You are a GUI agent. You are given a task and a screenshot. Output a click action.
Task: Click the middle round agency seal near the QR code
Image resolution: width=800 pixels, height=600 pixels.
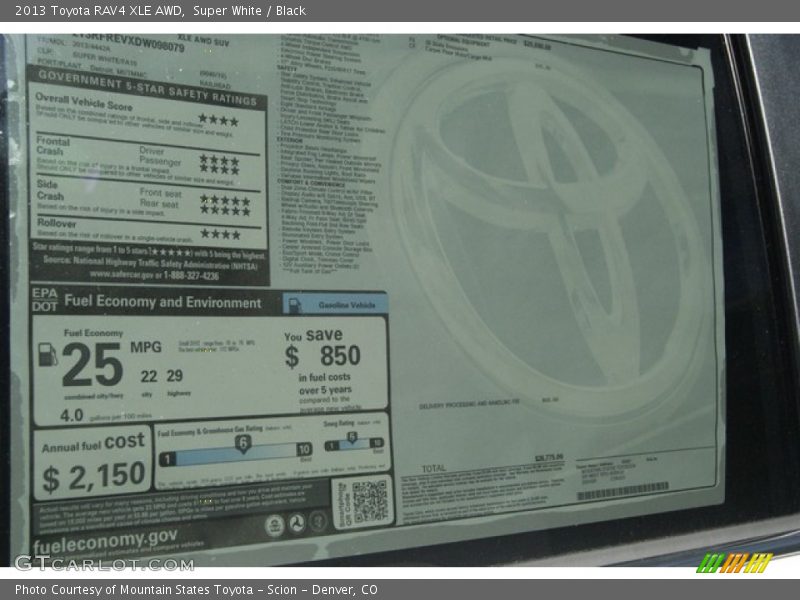296,523
